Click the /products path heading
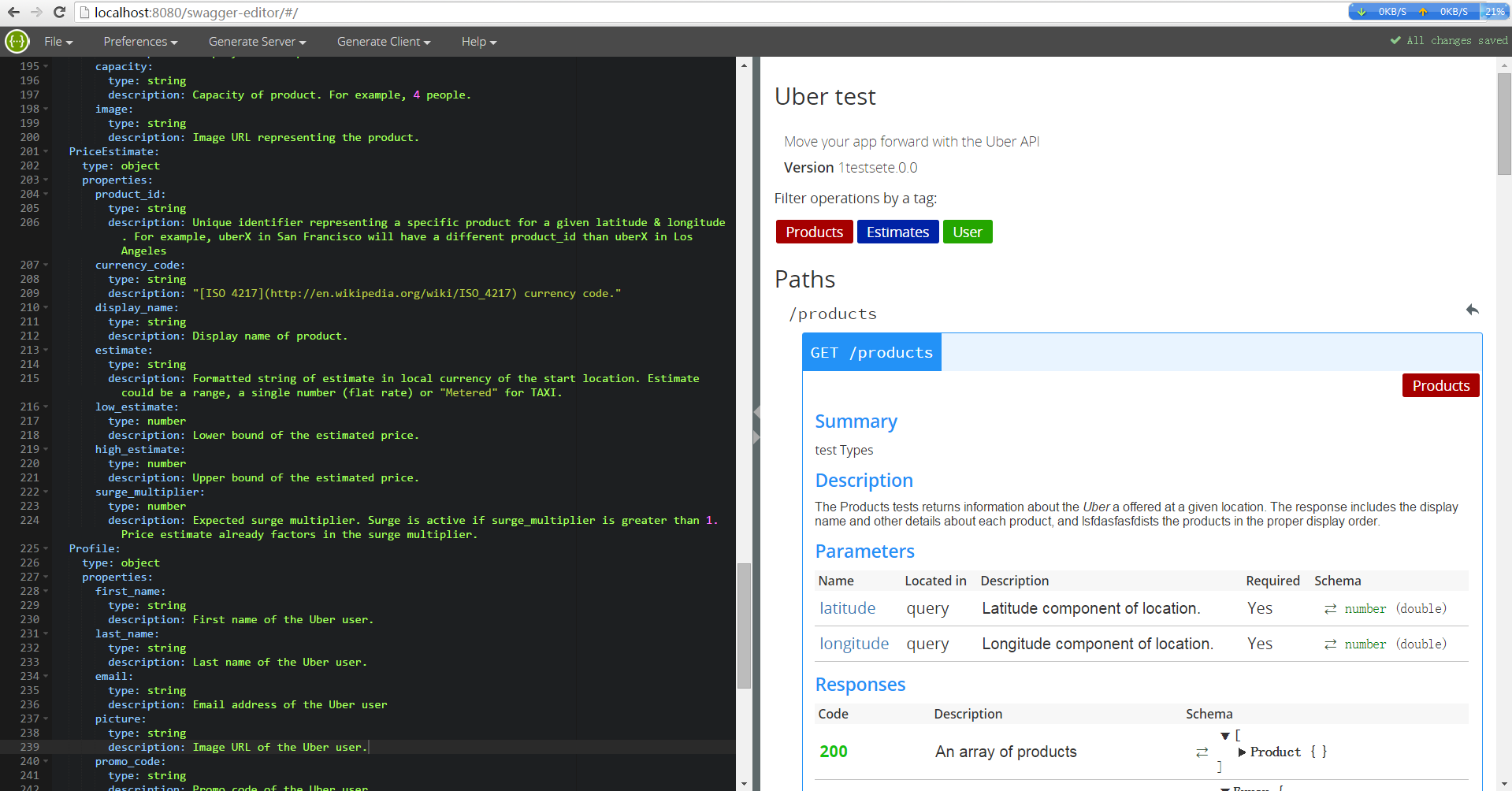 coord(833,314)
